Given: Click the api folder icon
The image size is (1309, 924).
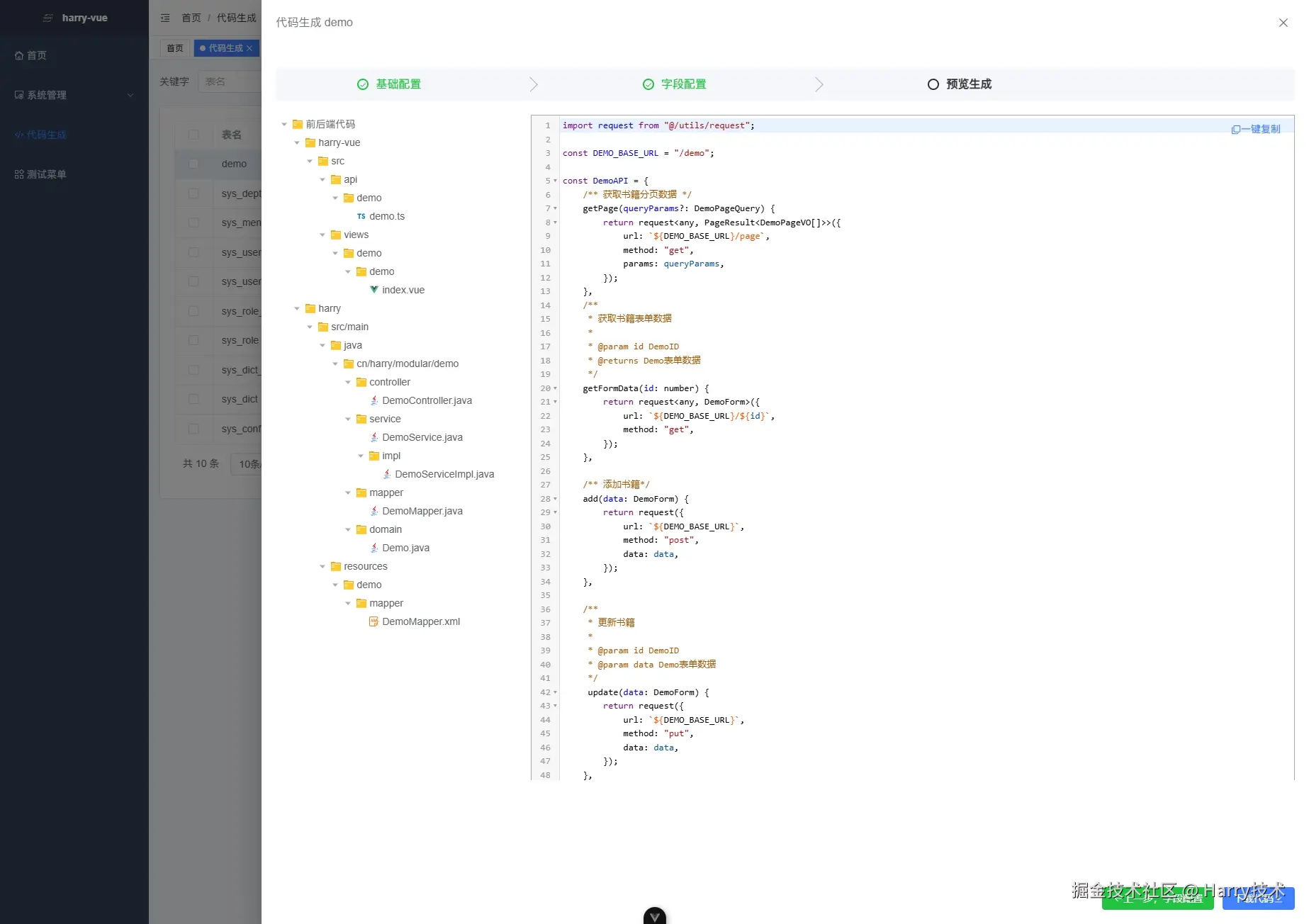Looking at the screenshot, I should [x=336, y=179].
